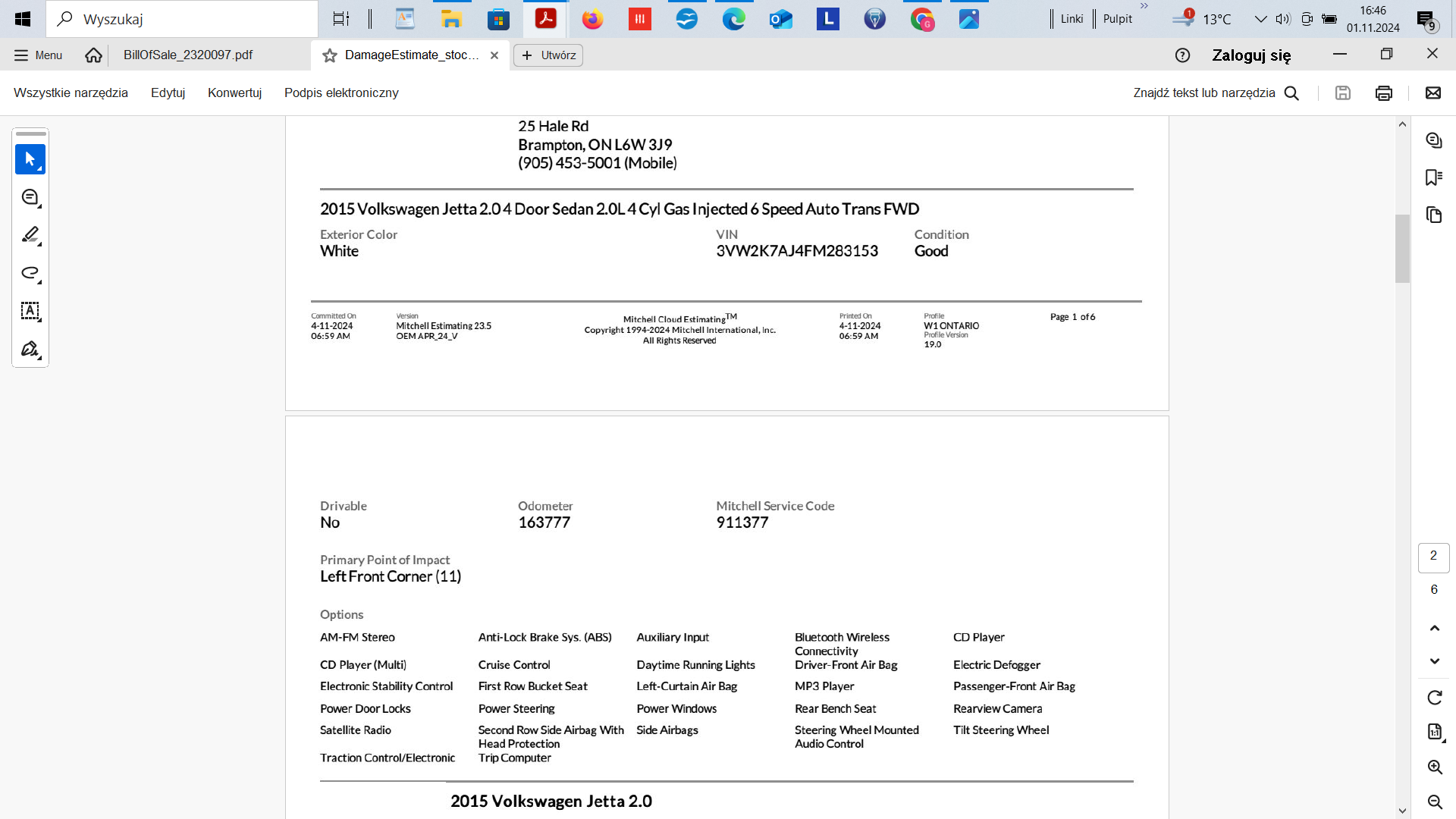Zoom out of the document

(1434, 802)
